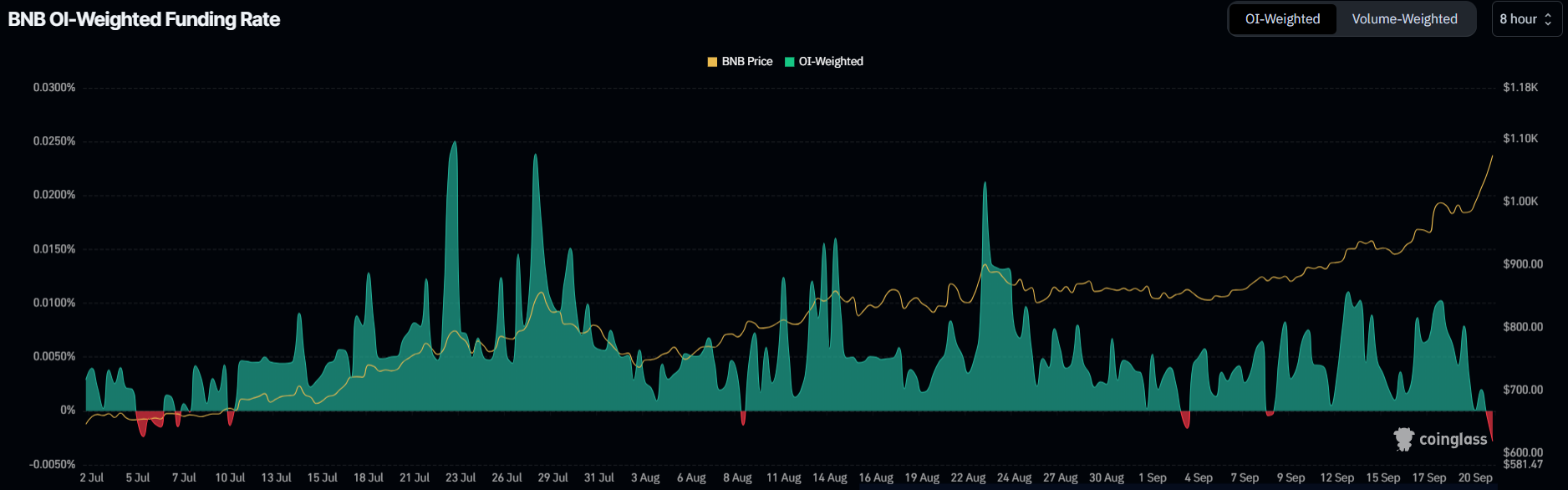The width and height of the screenshot is (1568, 490).
Task: Click the 7 Sep date label
Action: [1245, 477]
